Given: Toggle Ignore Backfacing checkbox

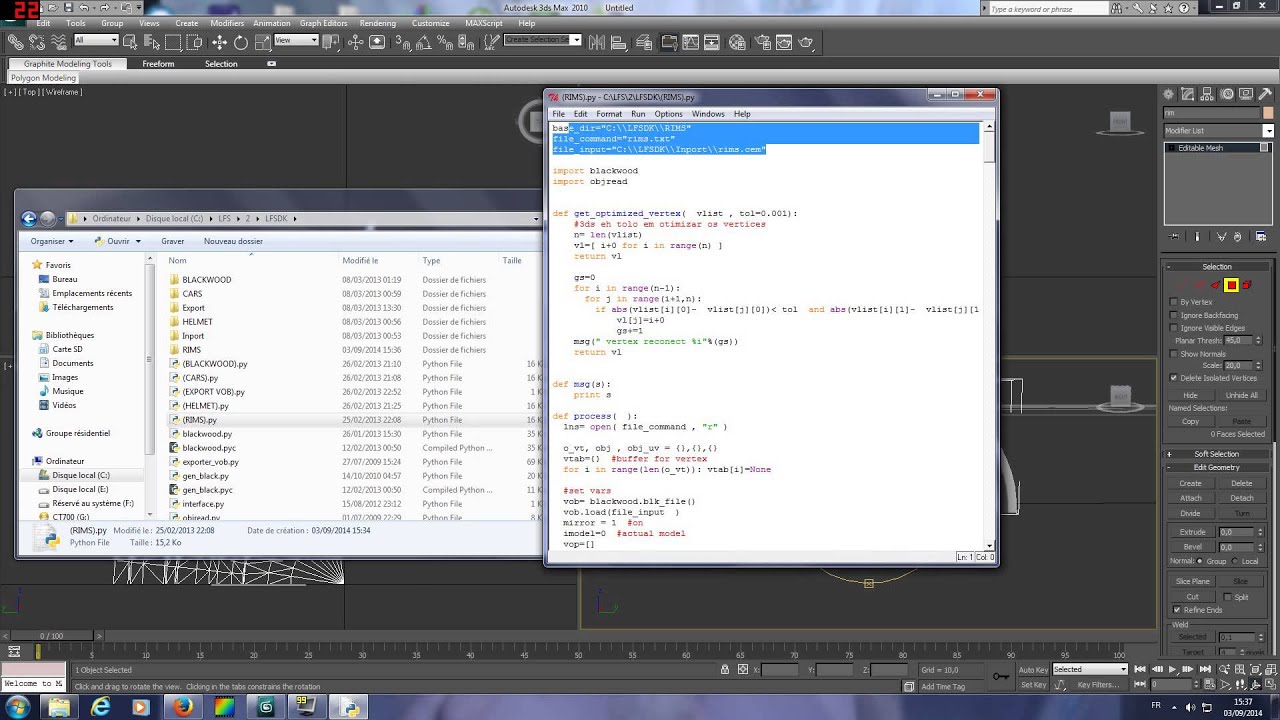Looking at the screenshot, I should click(x=1174, y=315).
